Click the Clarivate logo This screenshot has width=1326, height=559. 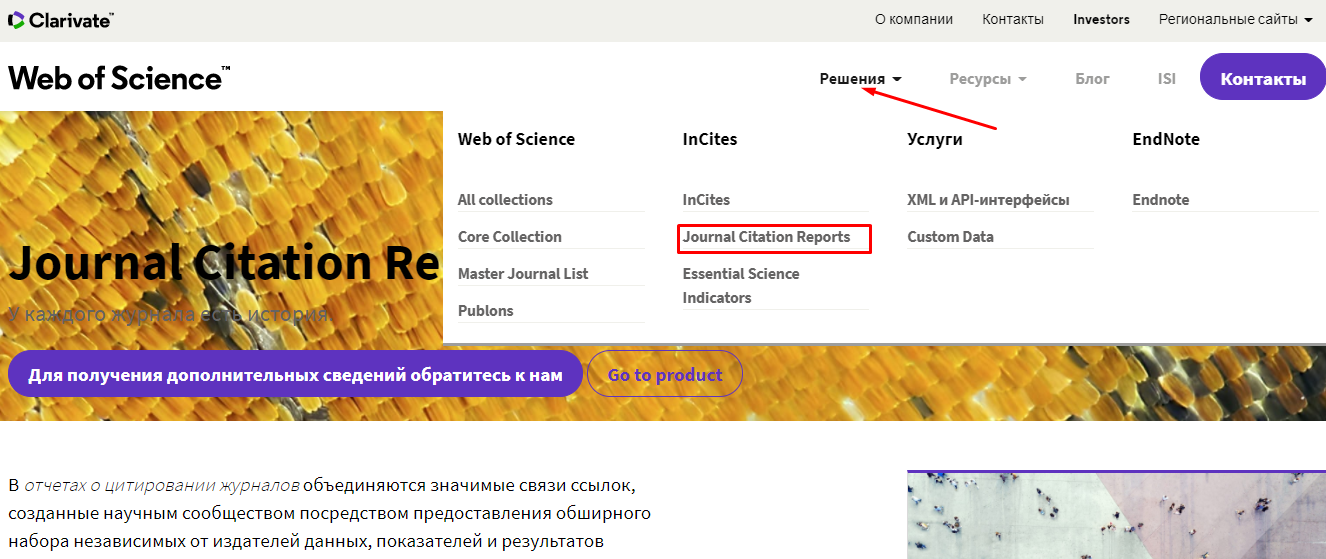click(61, 20)
